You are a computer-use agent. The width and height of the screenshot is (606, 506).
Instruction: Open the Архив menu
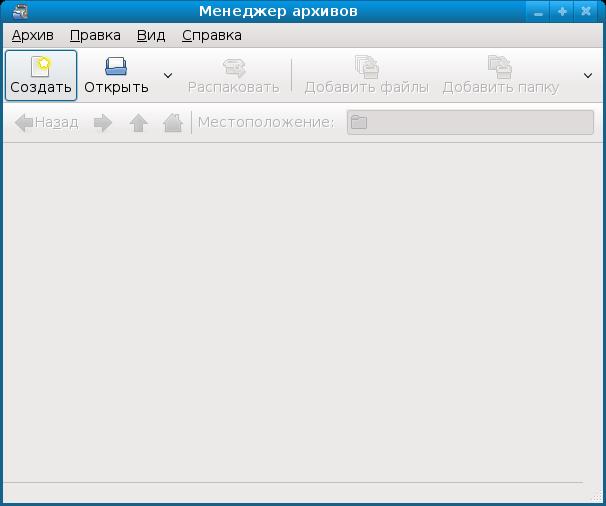[x=33, y=36]
